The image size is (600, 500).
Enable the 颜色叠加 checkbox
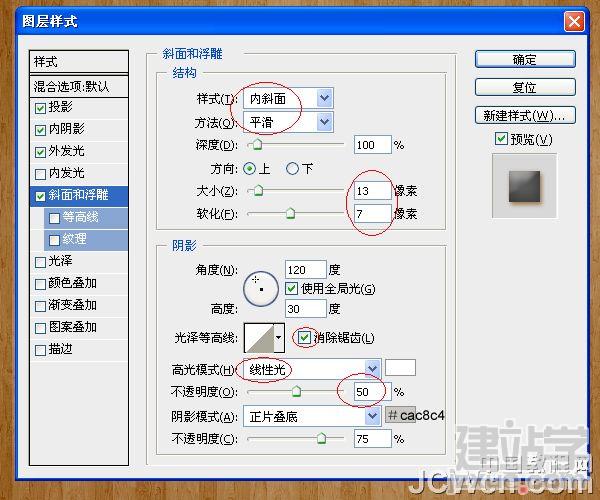click(40, 284)
